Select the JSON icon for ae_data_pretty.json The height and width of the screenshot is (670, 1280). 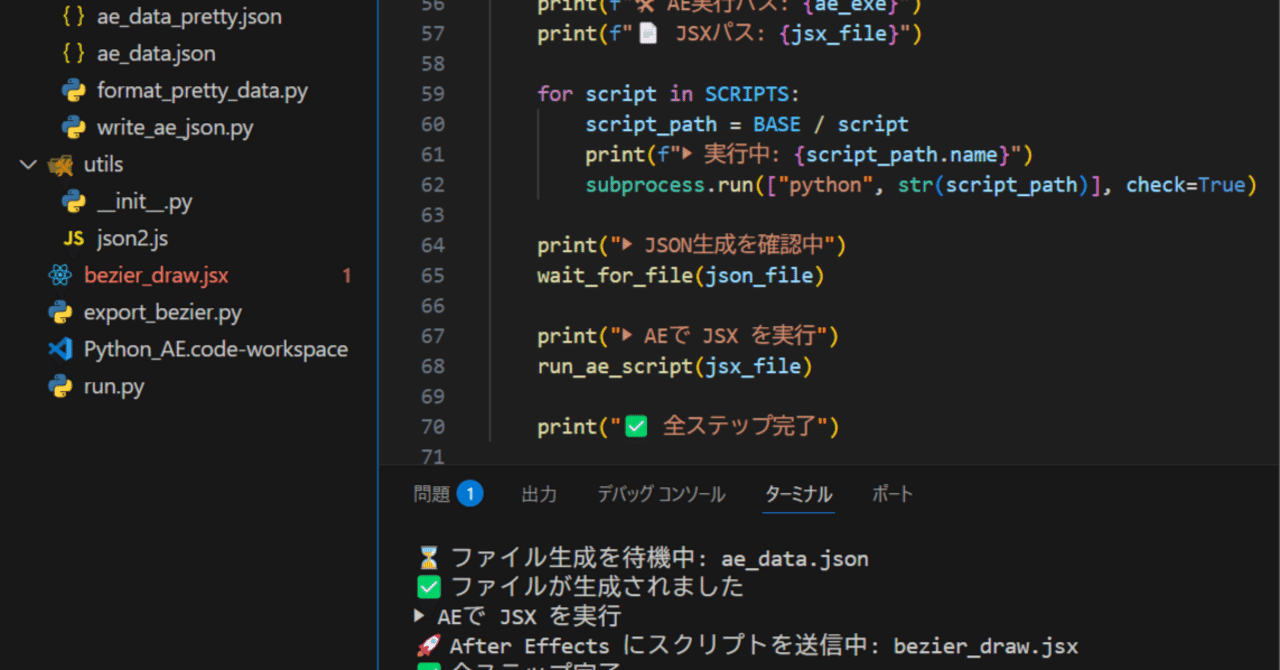pyautogui.click(x=73, y=16)
